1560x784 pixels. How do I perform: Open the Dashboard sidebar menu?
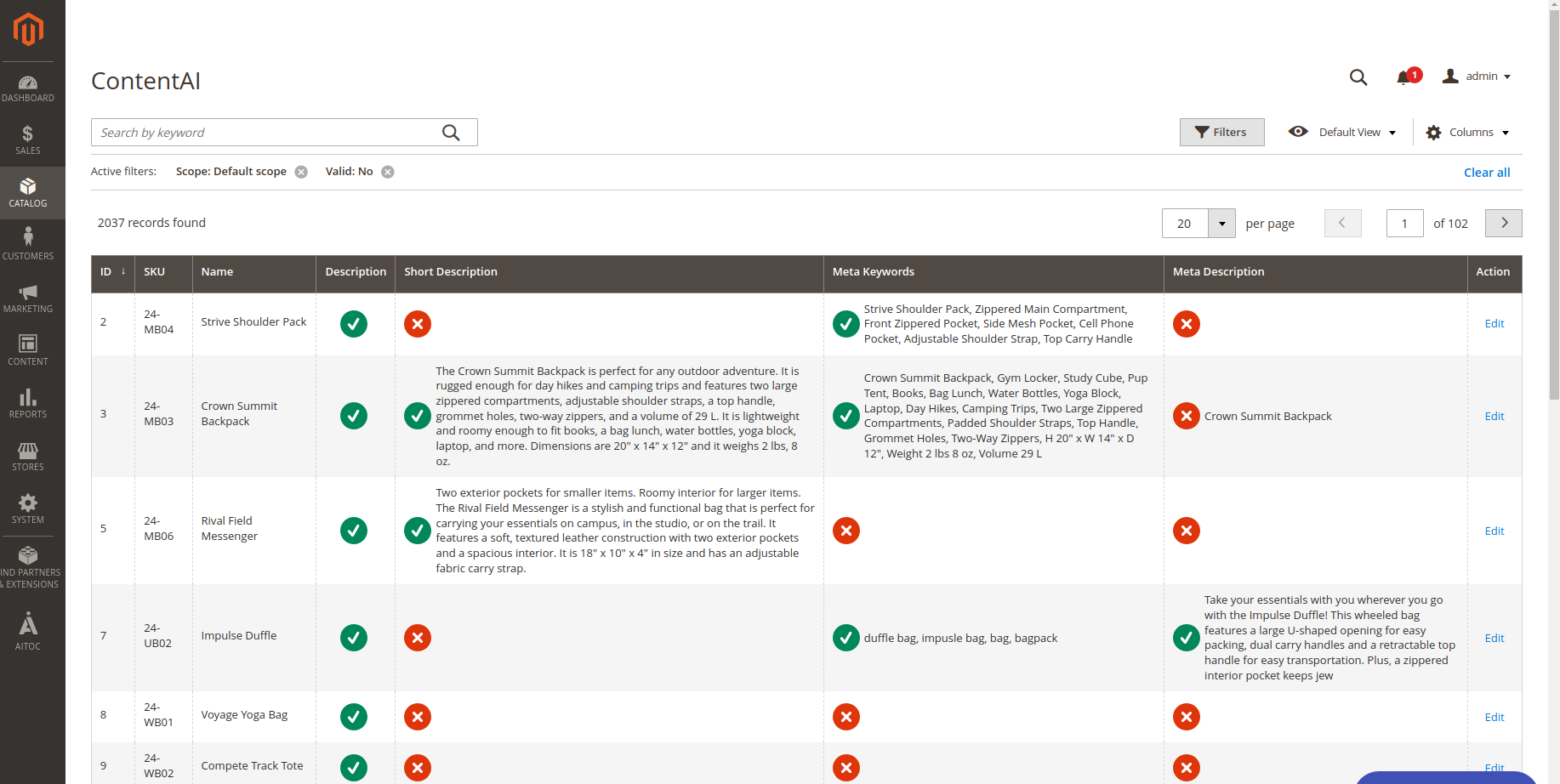28,88
